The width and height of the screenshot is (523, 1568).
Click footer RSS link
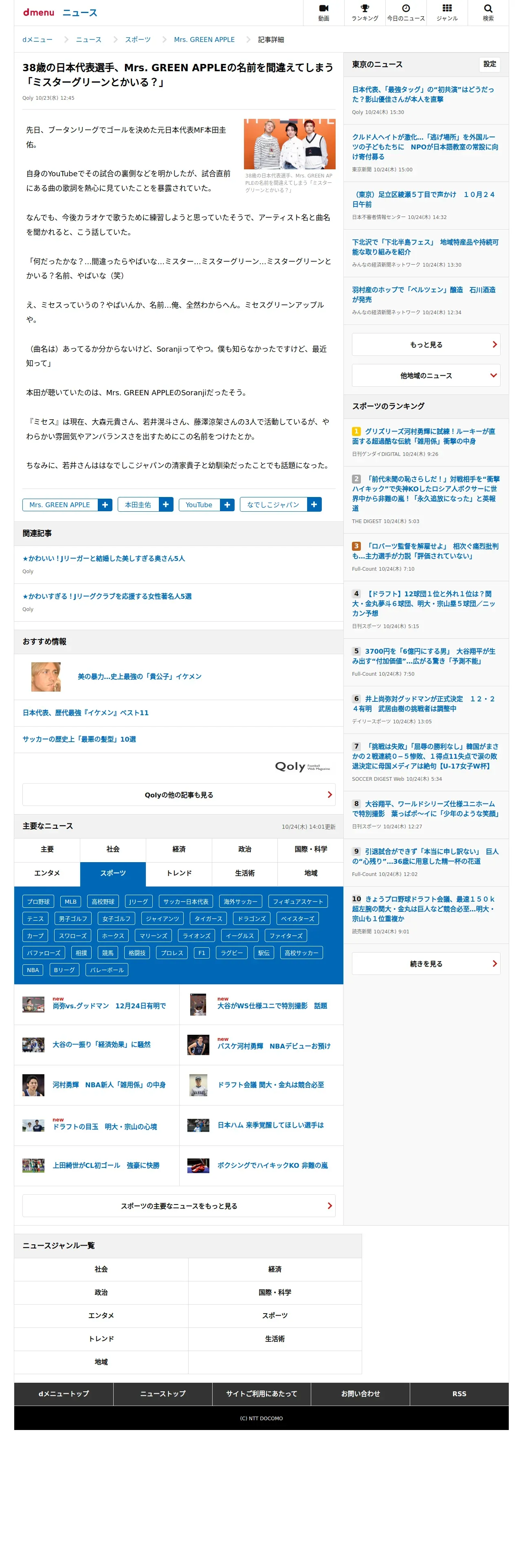click(459, 1393)
